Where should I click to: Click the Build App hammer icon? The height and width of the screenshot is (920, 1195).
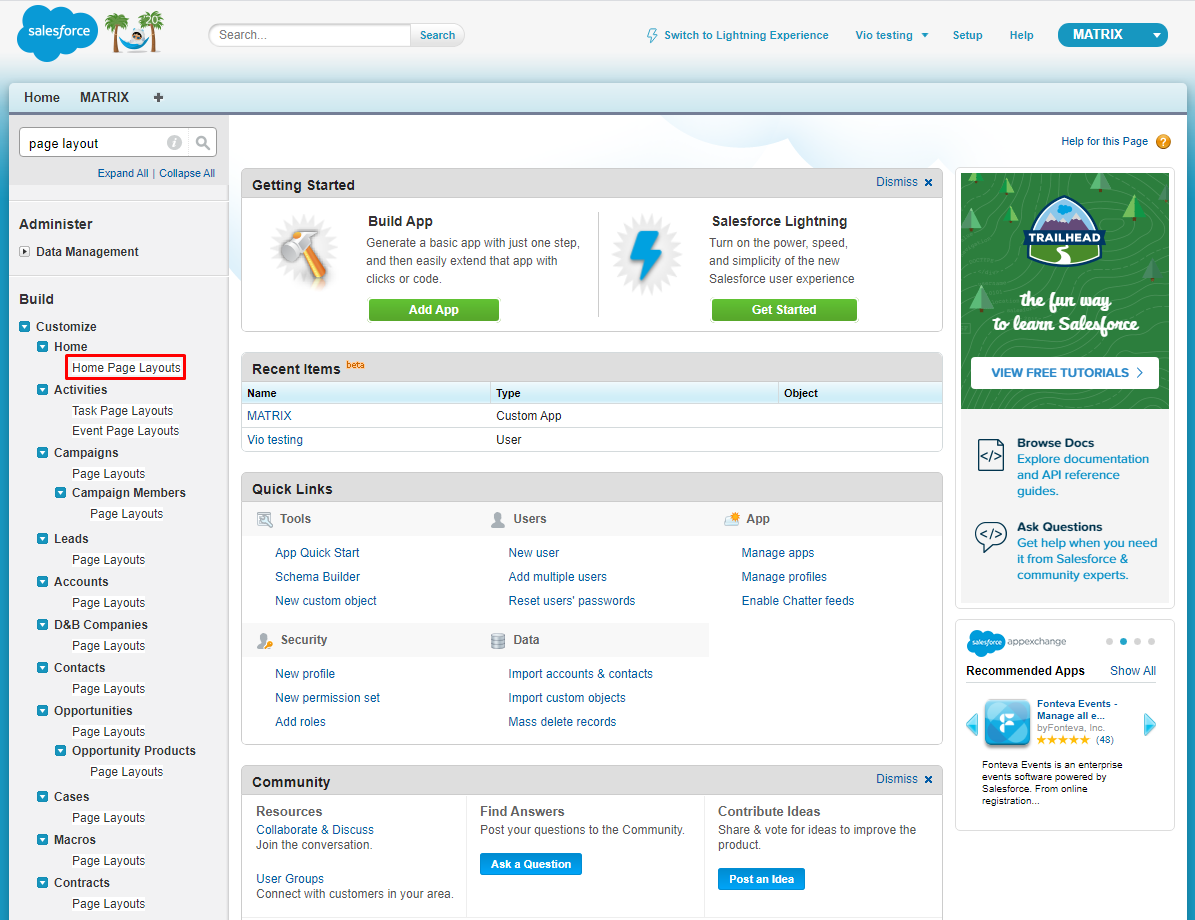pos(303,253)
